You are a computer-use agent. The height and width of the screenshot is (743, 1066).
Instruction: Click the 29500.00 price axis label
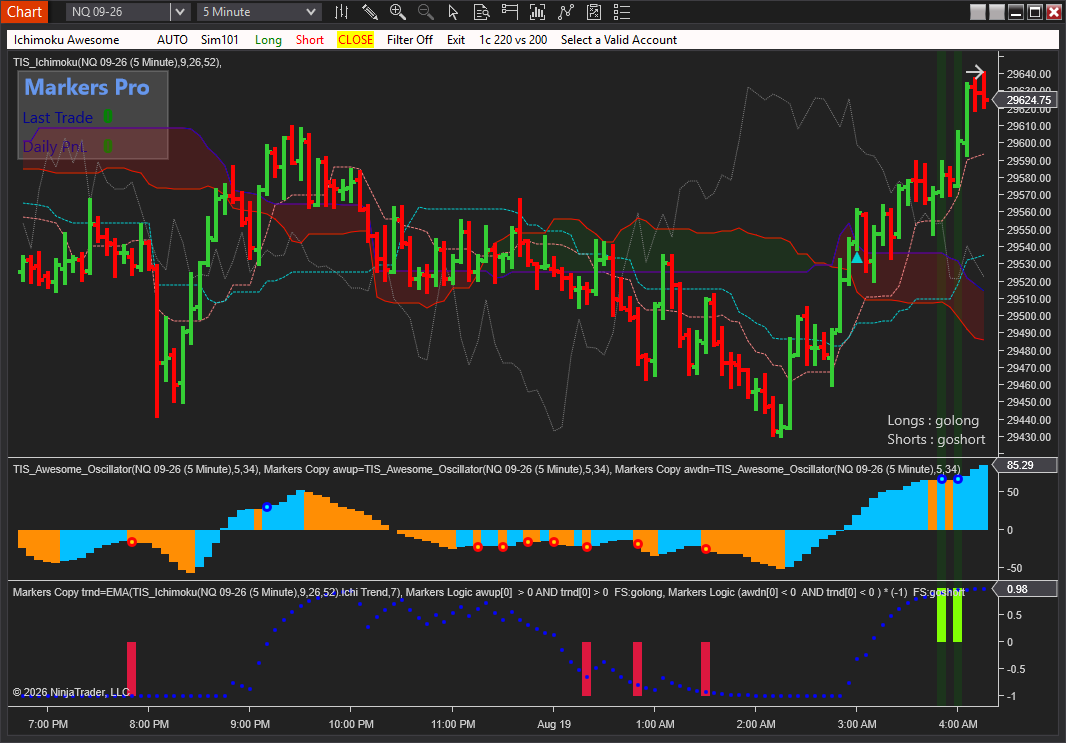(1029, 316)
